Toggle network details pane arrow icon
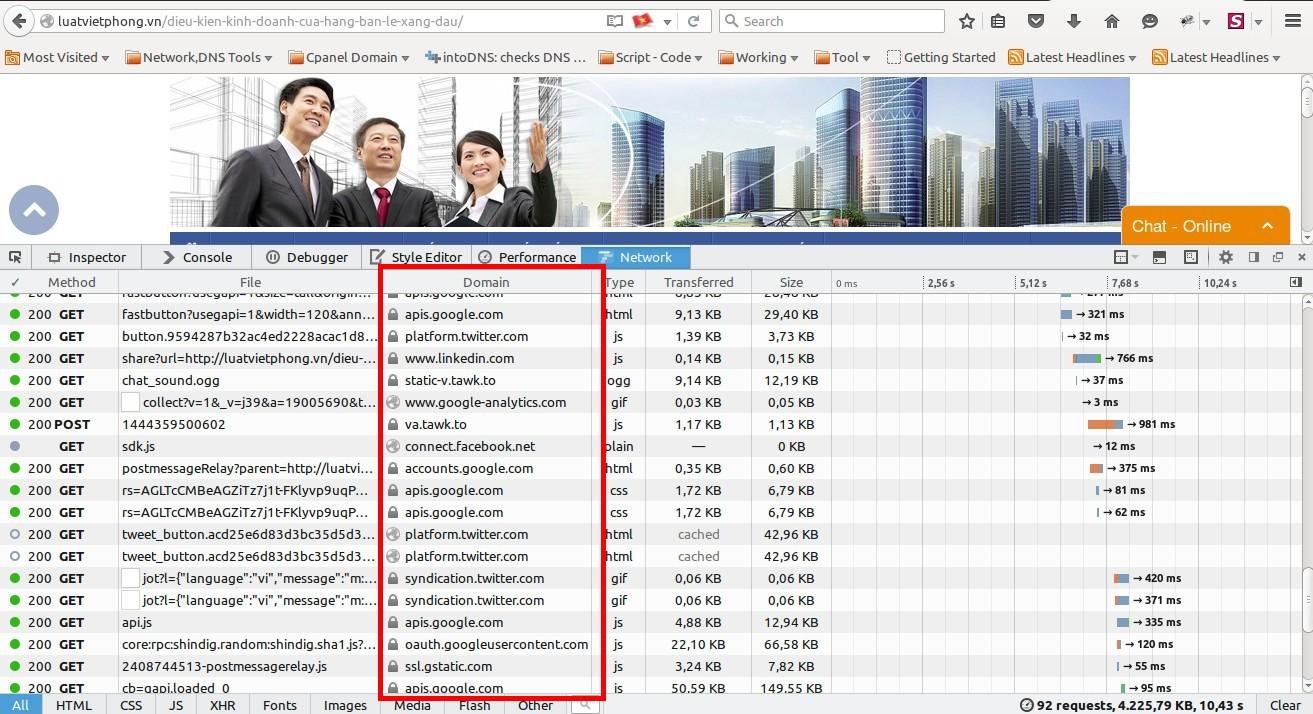Image resolution: width=1313 pixels, height=714 pixels. point(1296,282)
